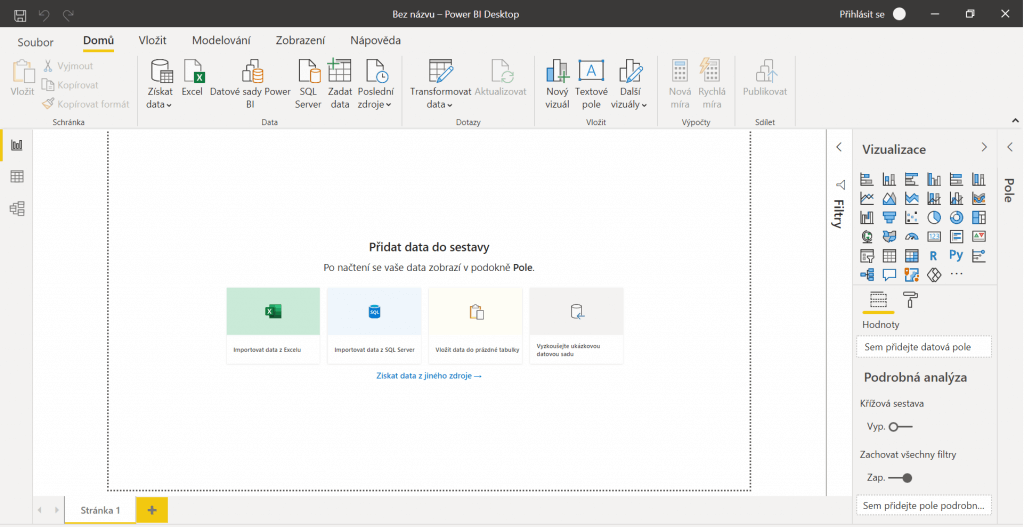Switch to the Zobrazení ribbon tab
1024x527 pixels.
300,40
